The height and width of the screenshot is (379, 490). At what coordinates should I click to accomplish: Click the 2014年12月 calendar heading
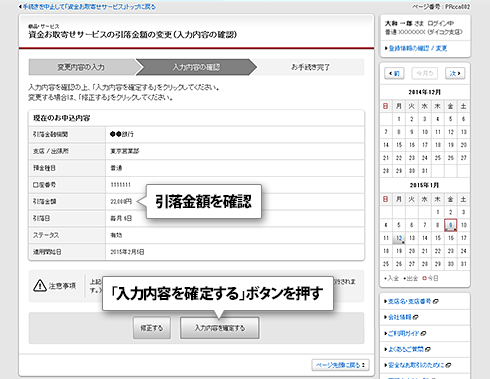(424, 92)
